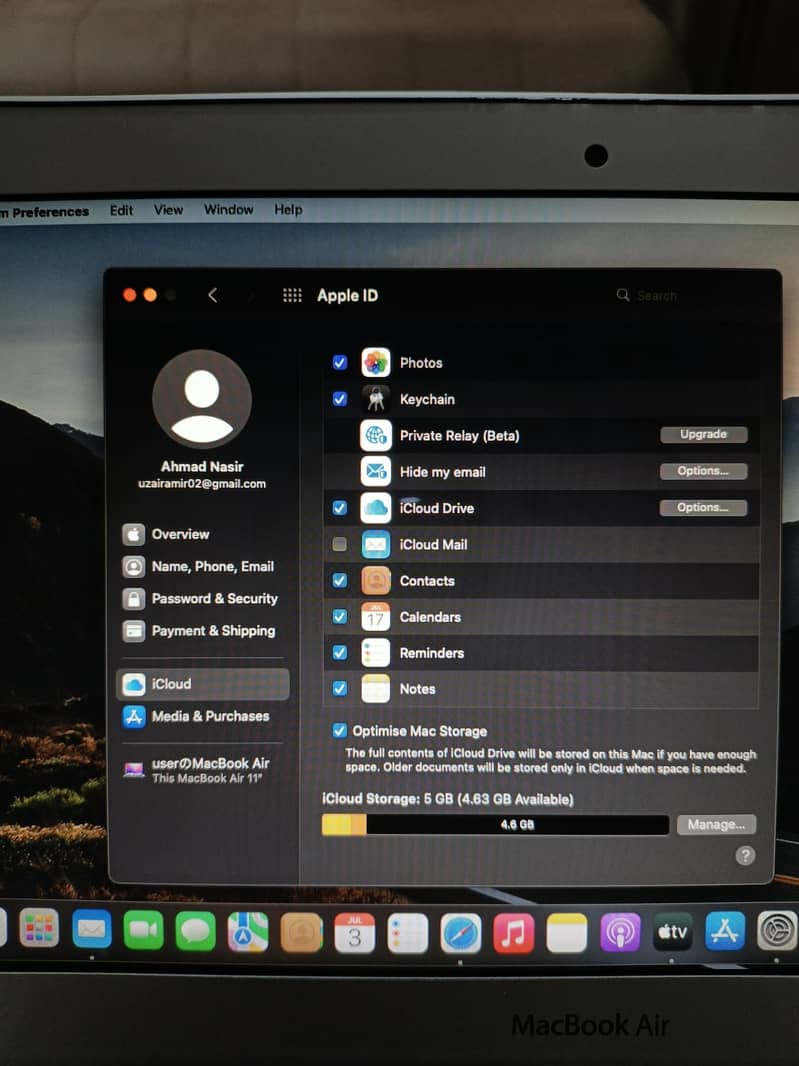This screenshot has width=799, height=1066.
Task: Click the Photos app icon in list
Action: click(x=375, y=362)
